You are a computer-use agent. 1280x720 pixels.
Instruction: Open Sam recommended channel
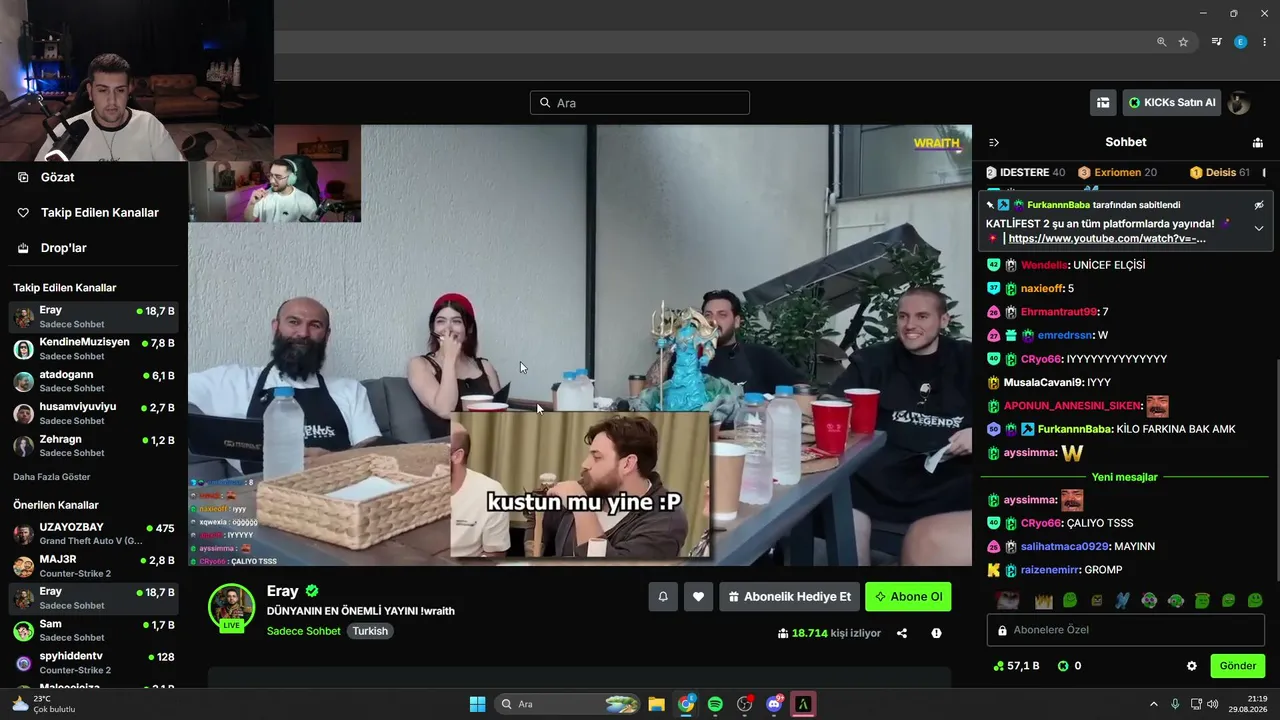pos(94,631)
